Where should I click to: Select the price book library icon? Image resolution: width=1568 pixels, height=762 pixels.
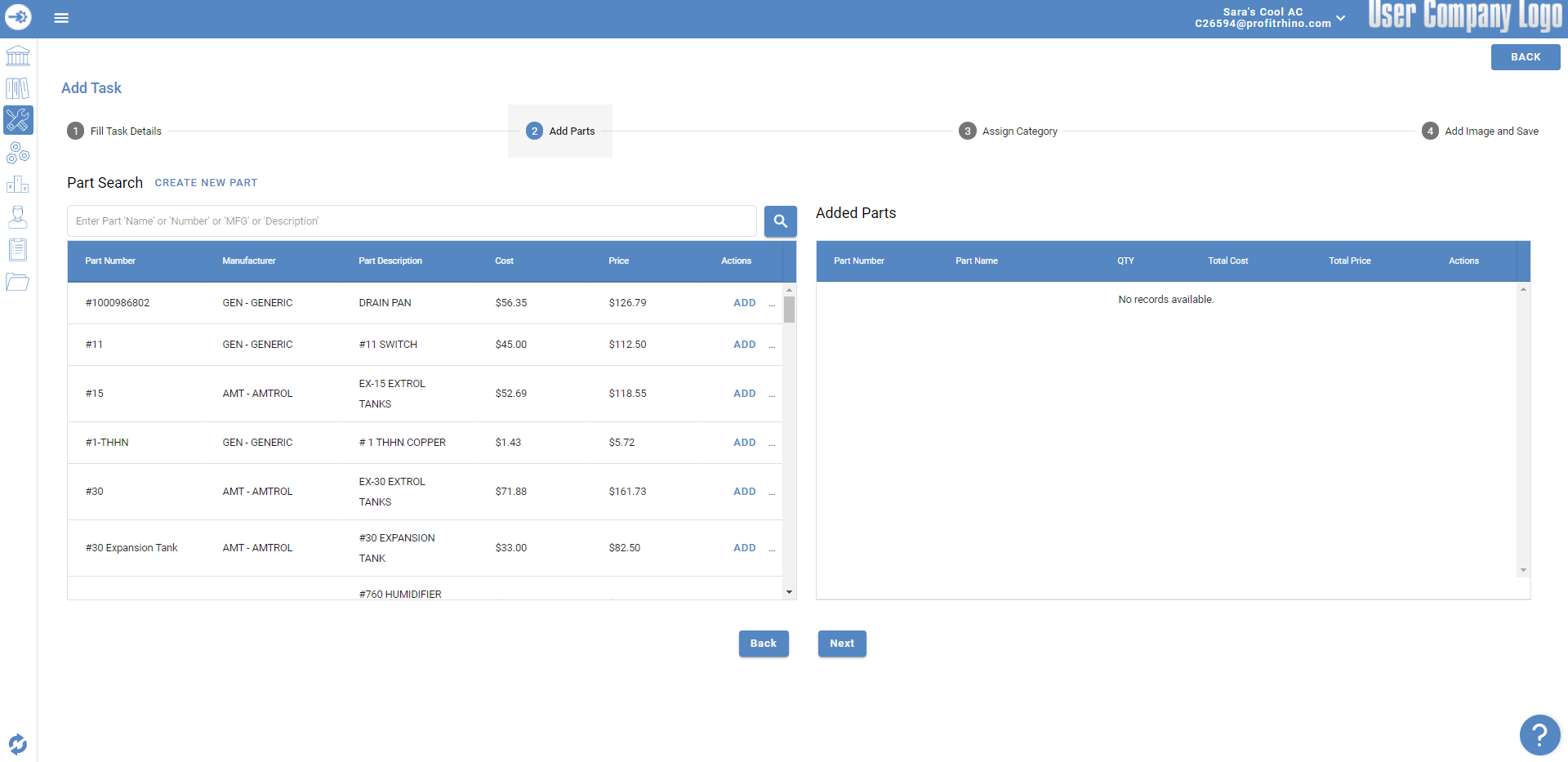17,87
